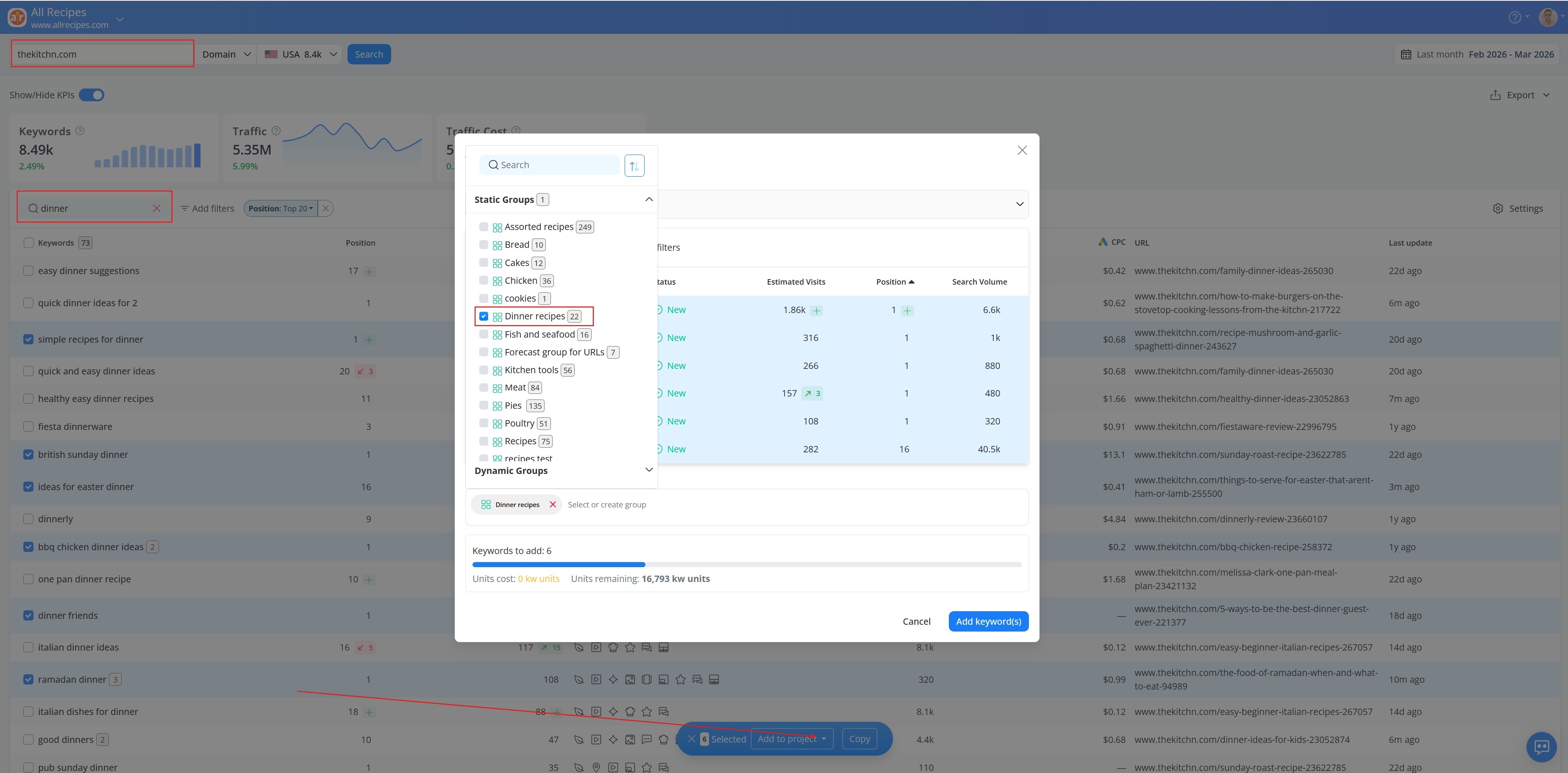Click the sort order icon in group panel
Viewport: 1568px width, 773px height.
634,166
